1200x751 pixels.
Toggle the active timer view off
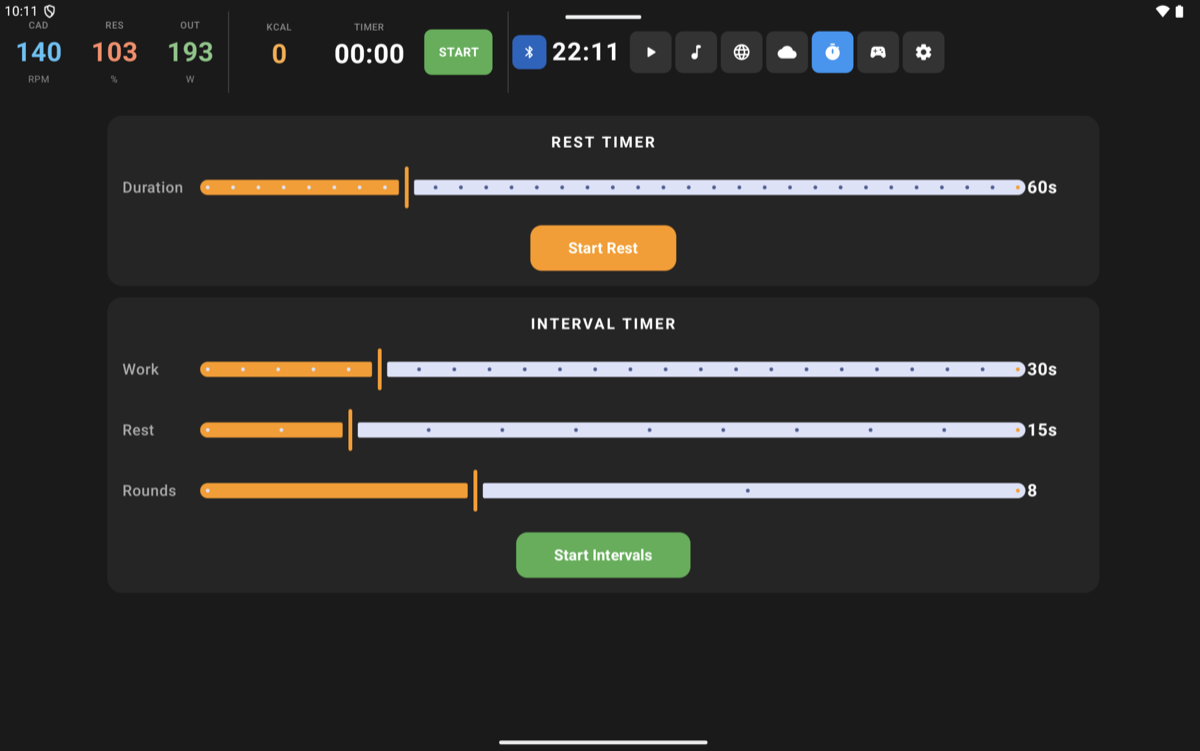point(832,52)
